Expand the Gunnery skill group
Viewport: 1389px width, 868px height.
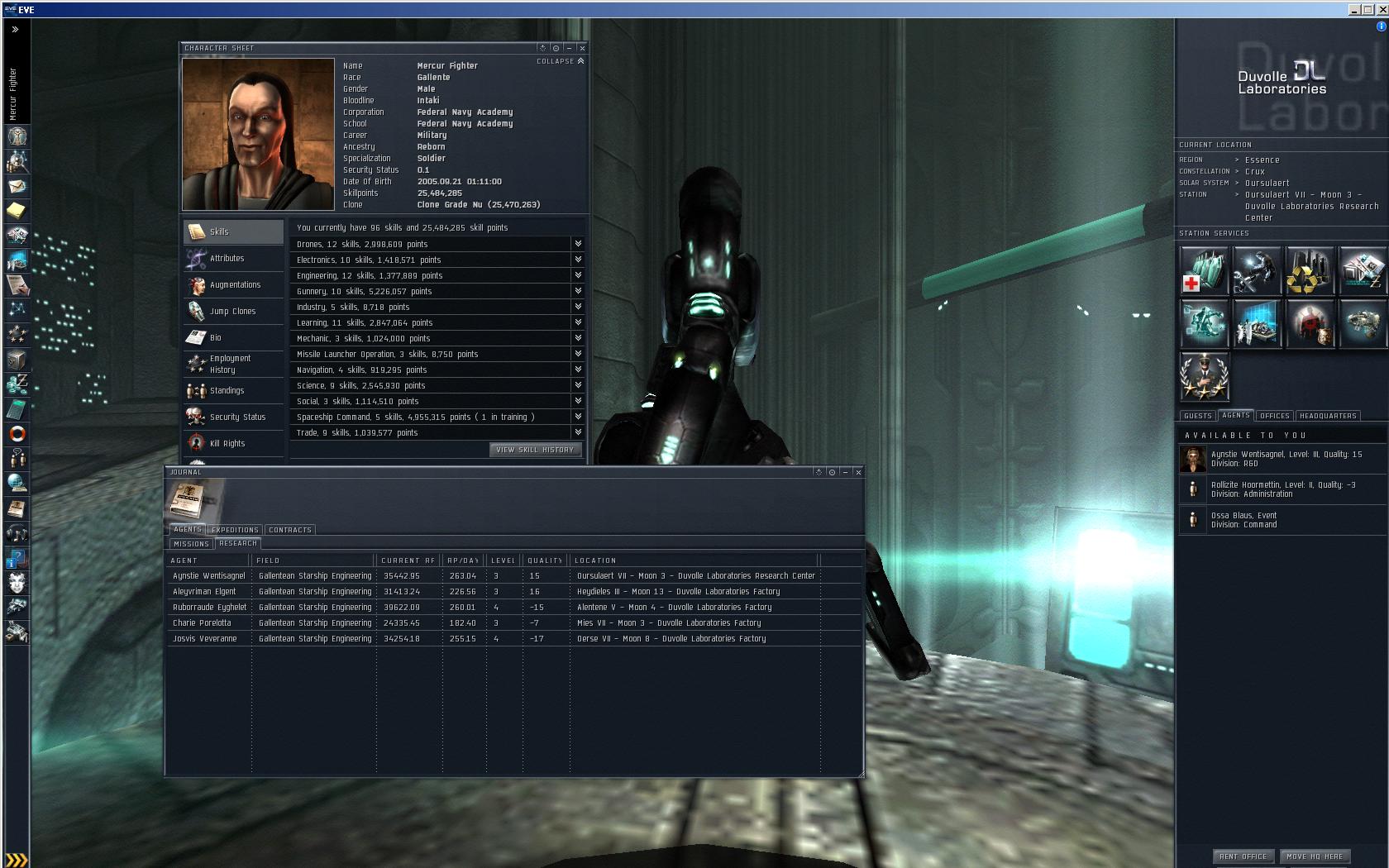tap(578, 291)
